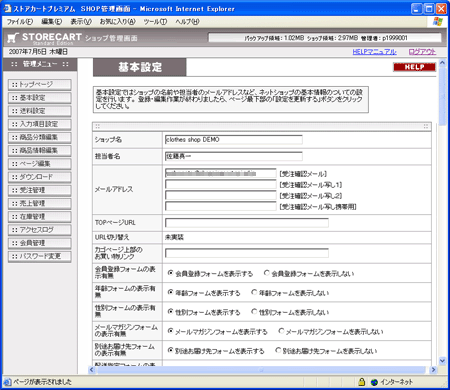Open 商品情報編集 in the sidebar

click(40, 150)
